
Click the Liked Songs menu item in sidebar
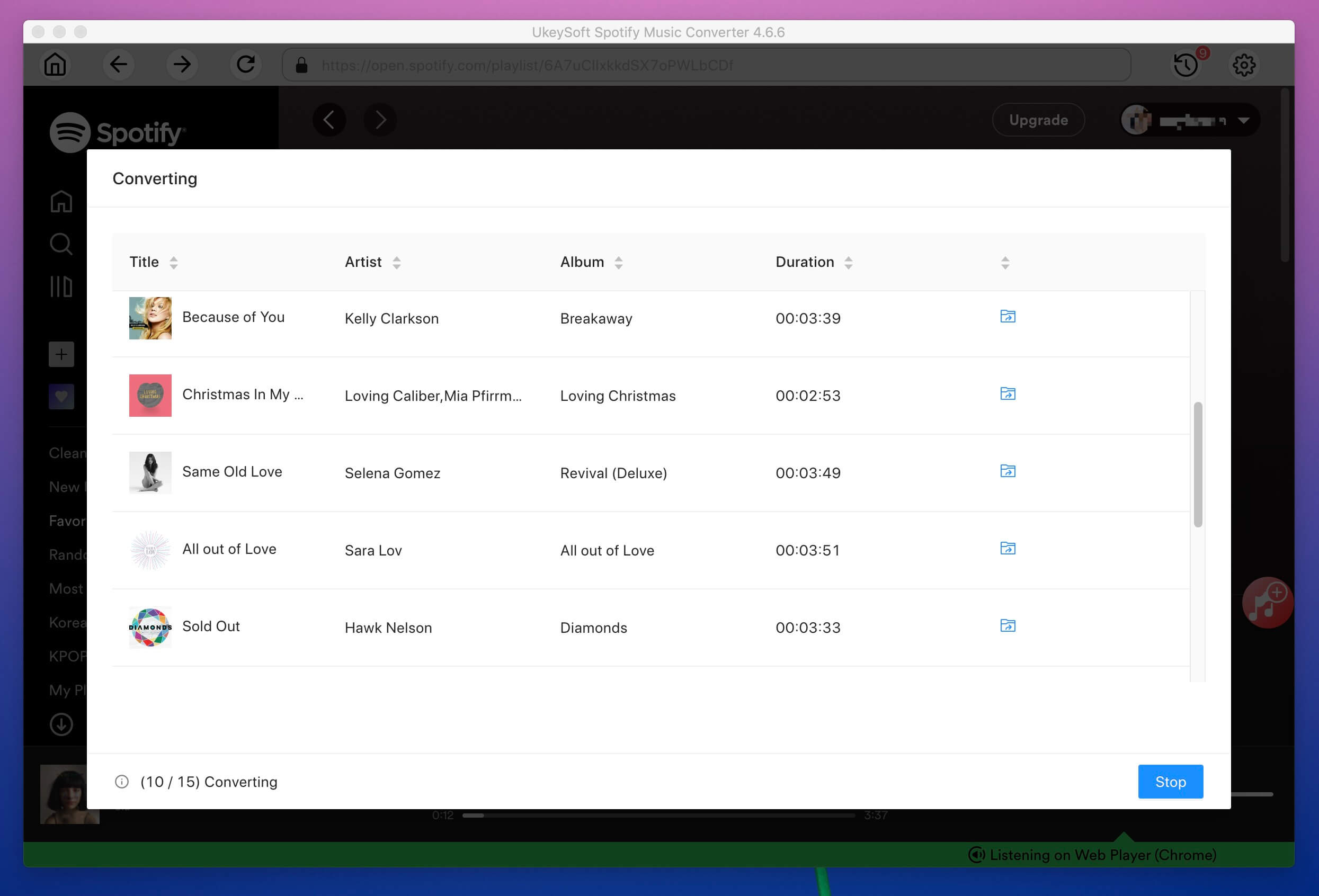[x=62, y=395]
